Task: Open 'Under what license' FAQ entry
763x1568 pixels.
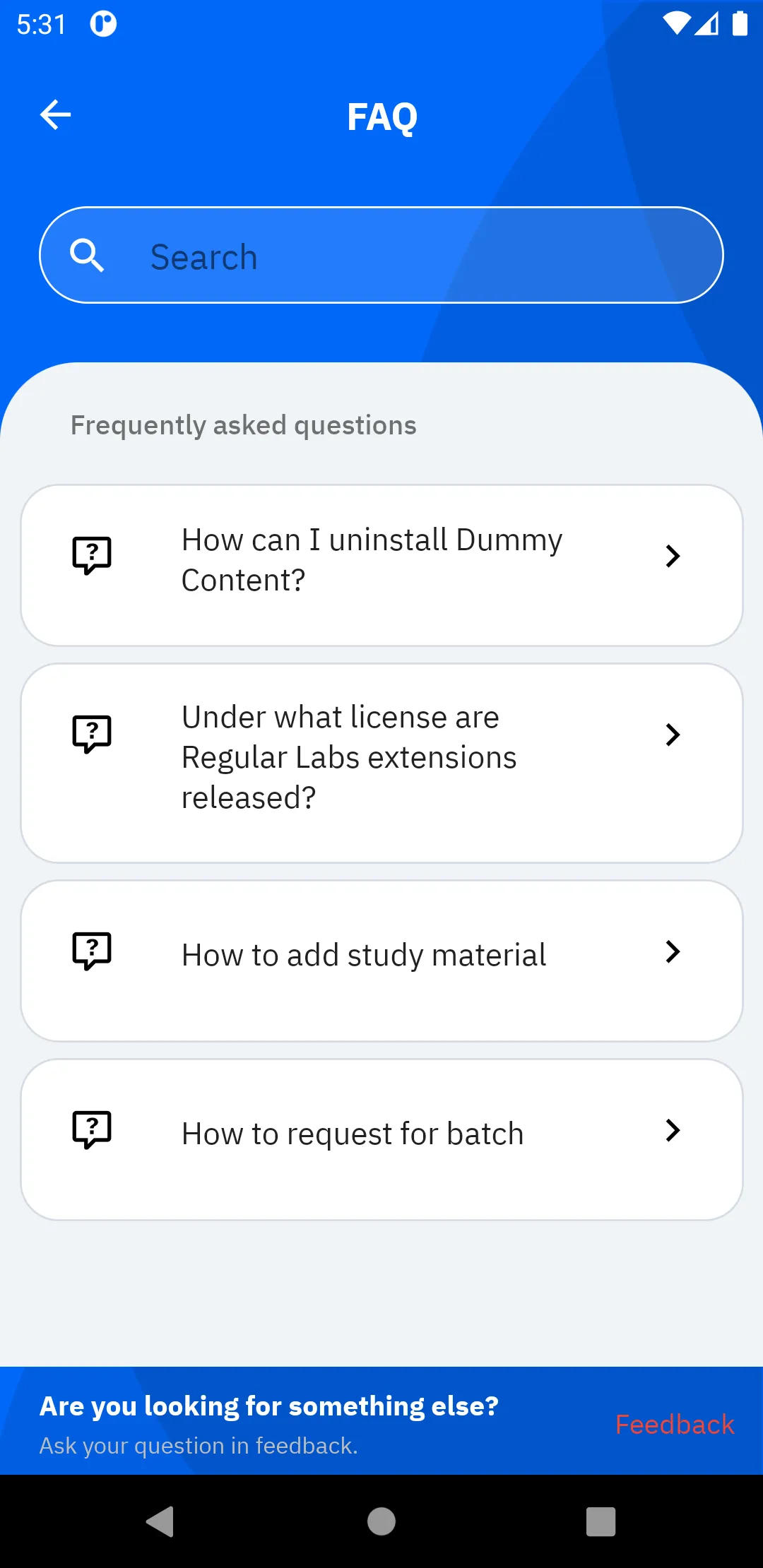Action: [349, 757]
